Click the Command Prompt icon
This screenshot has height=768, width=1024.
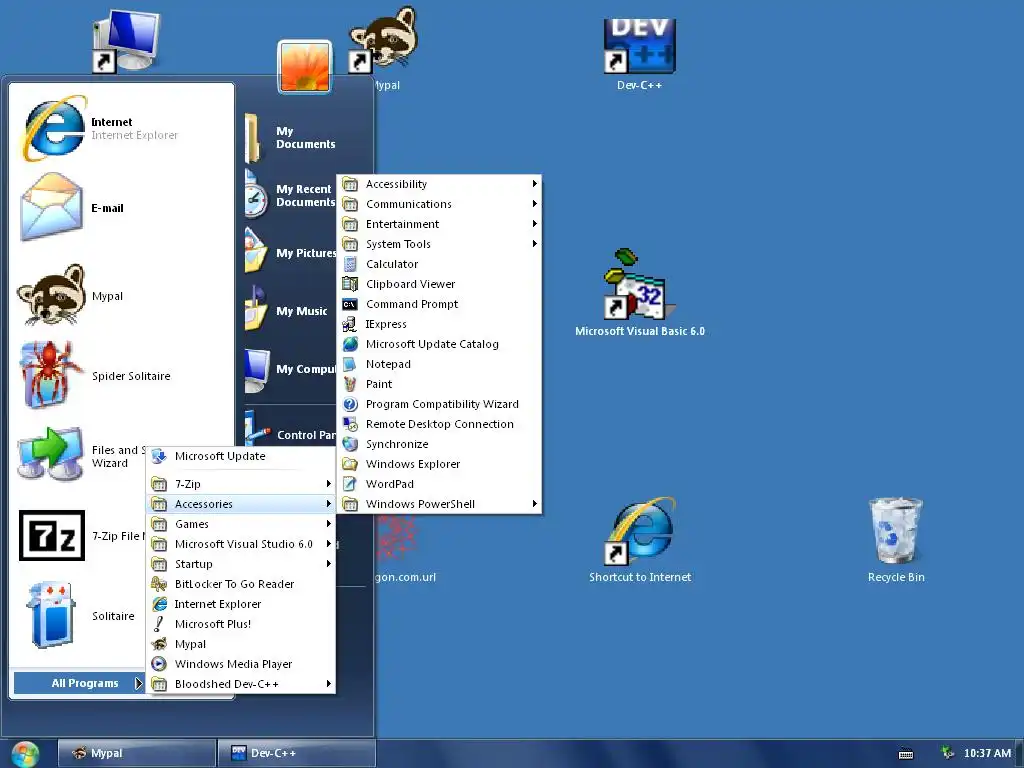click(x=350, y=304)
